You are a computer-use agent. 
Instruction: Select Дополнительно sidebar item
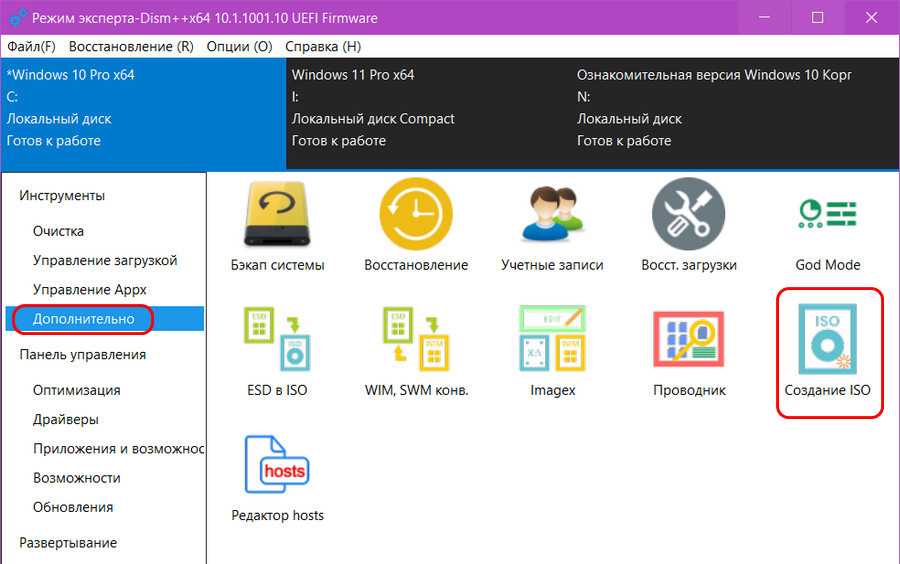coord(104,319)
